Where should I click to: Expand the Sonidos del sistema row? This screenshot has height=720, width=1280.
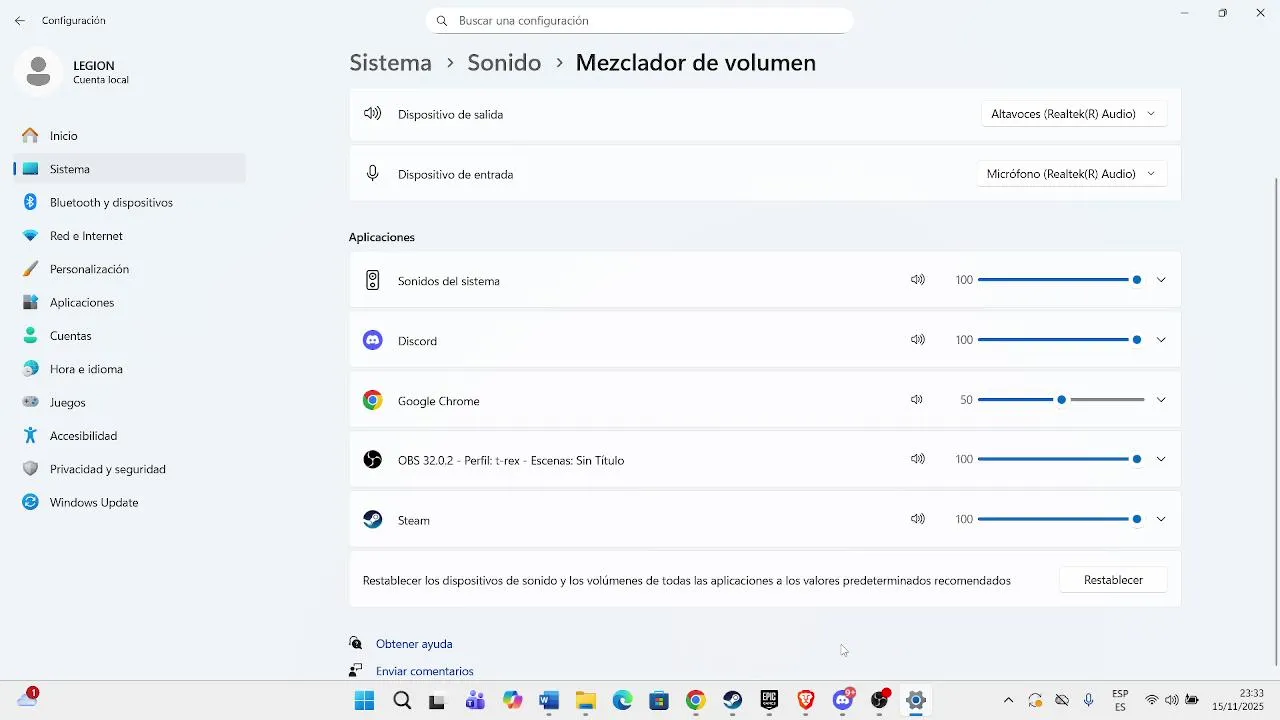(x=1161, y=280)
